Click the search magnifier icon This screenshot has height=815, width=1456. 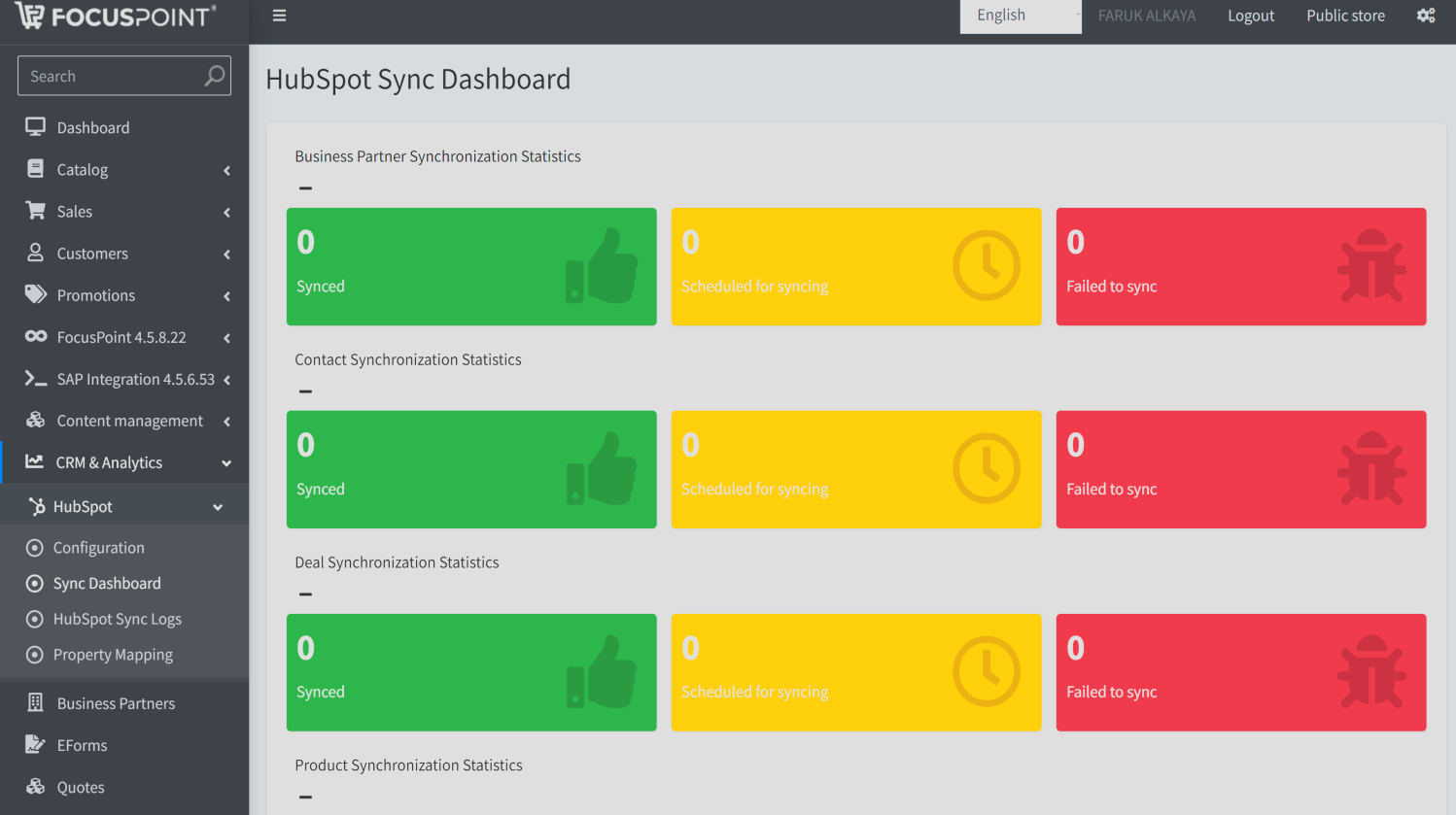(x=215, y=76)
